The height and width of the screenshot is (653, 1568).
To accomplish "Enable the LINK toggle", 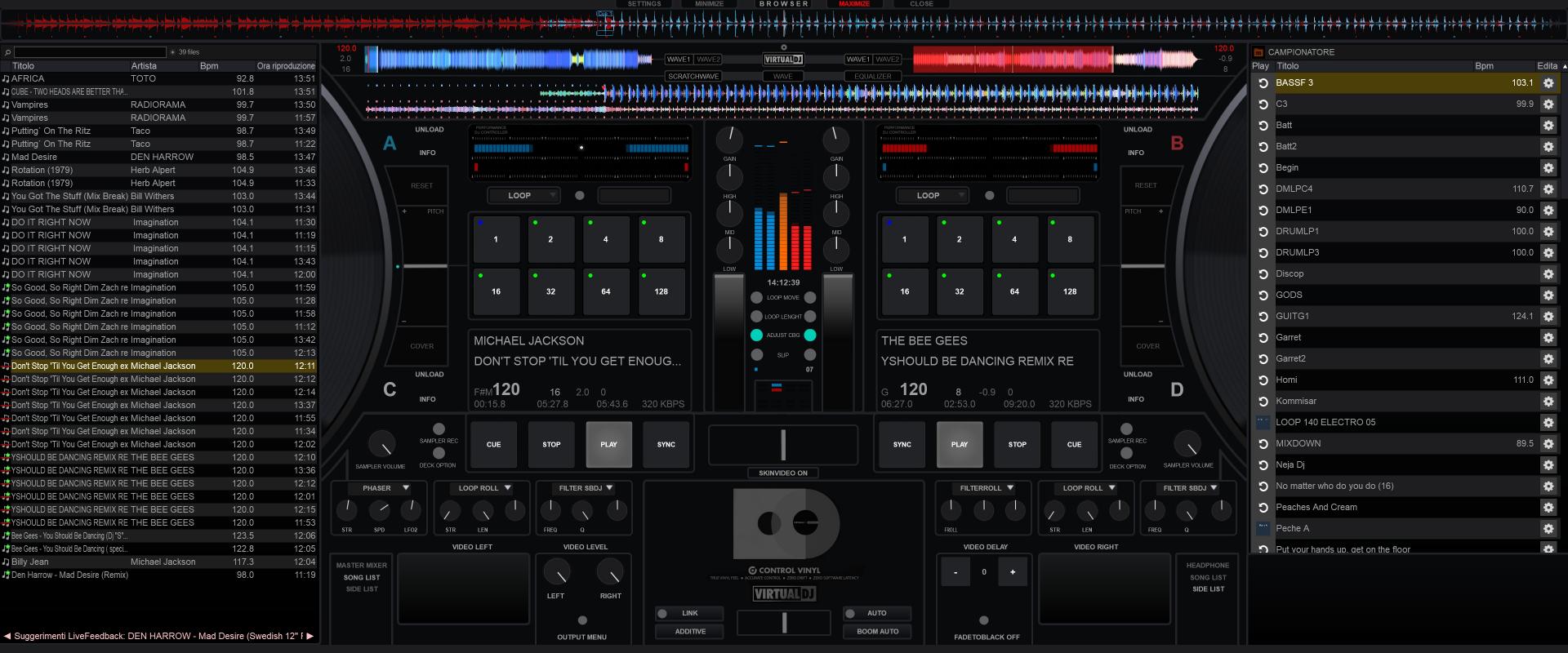I will [x=662, y=614].
